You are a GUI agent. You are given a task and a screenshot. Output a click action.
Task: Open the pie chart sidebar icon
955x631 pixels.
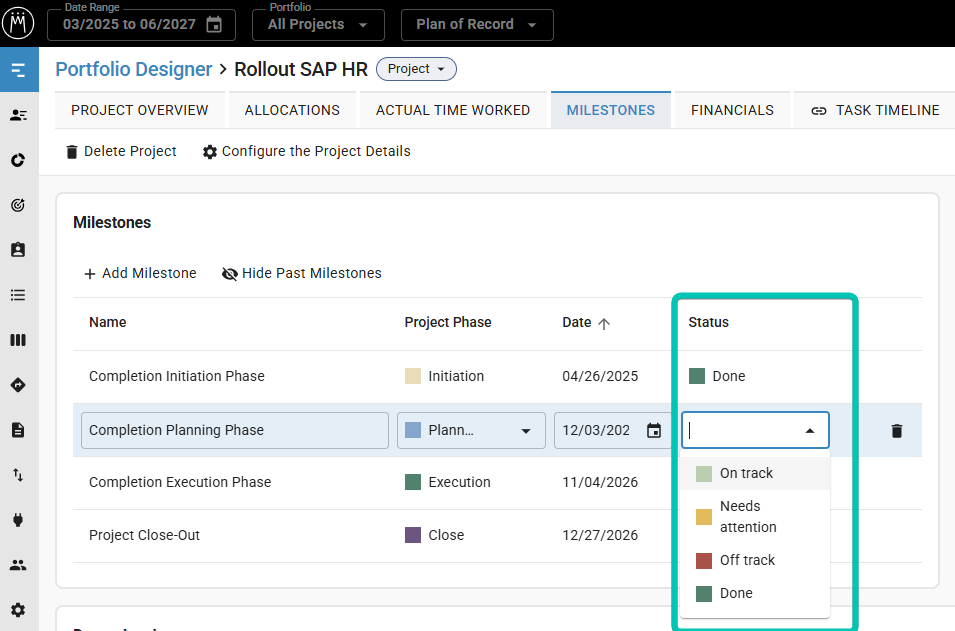[x=18, y=160]
